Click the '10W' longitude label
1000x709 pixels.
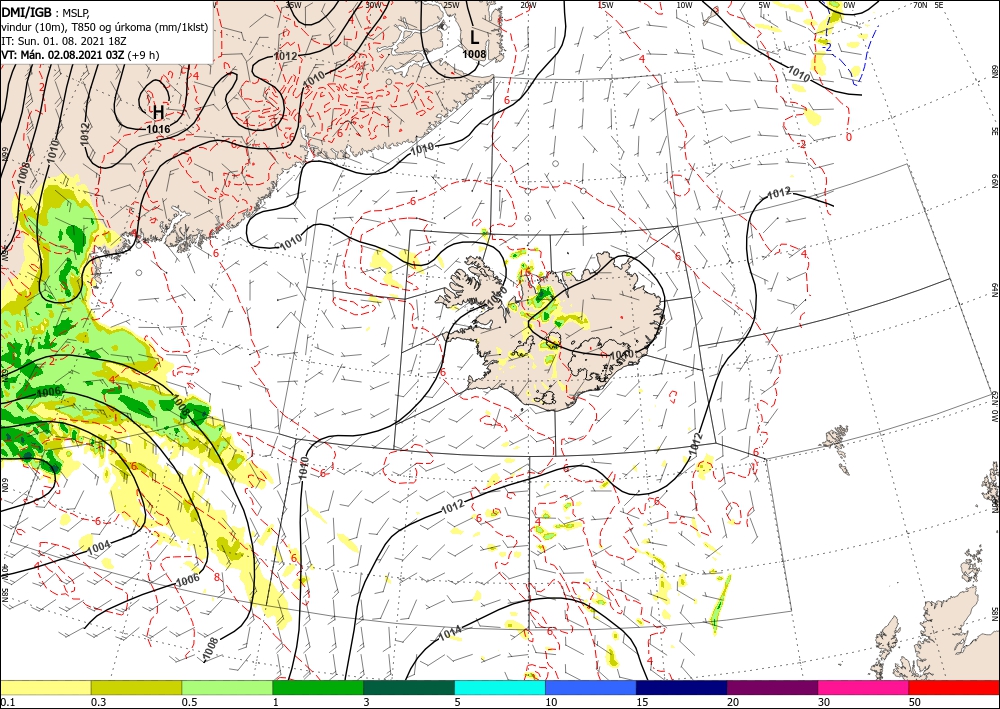coord(684,4)
